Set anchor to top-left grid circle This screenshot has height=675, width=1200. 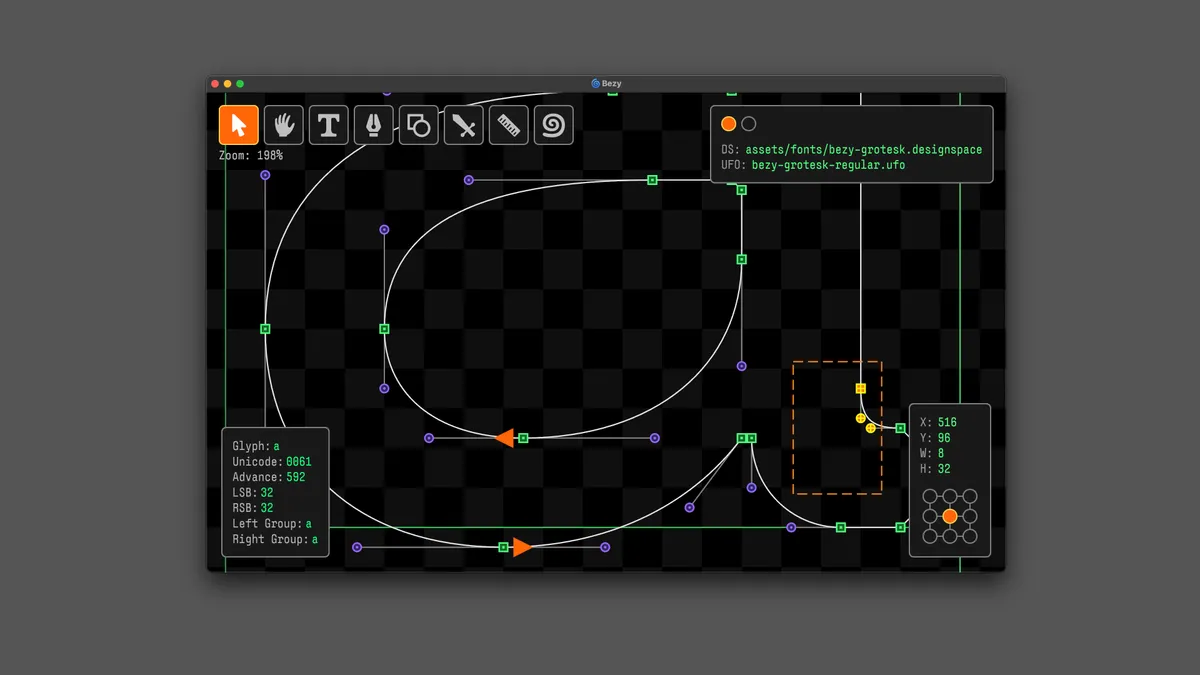click(x=930, y=497)
